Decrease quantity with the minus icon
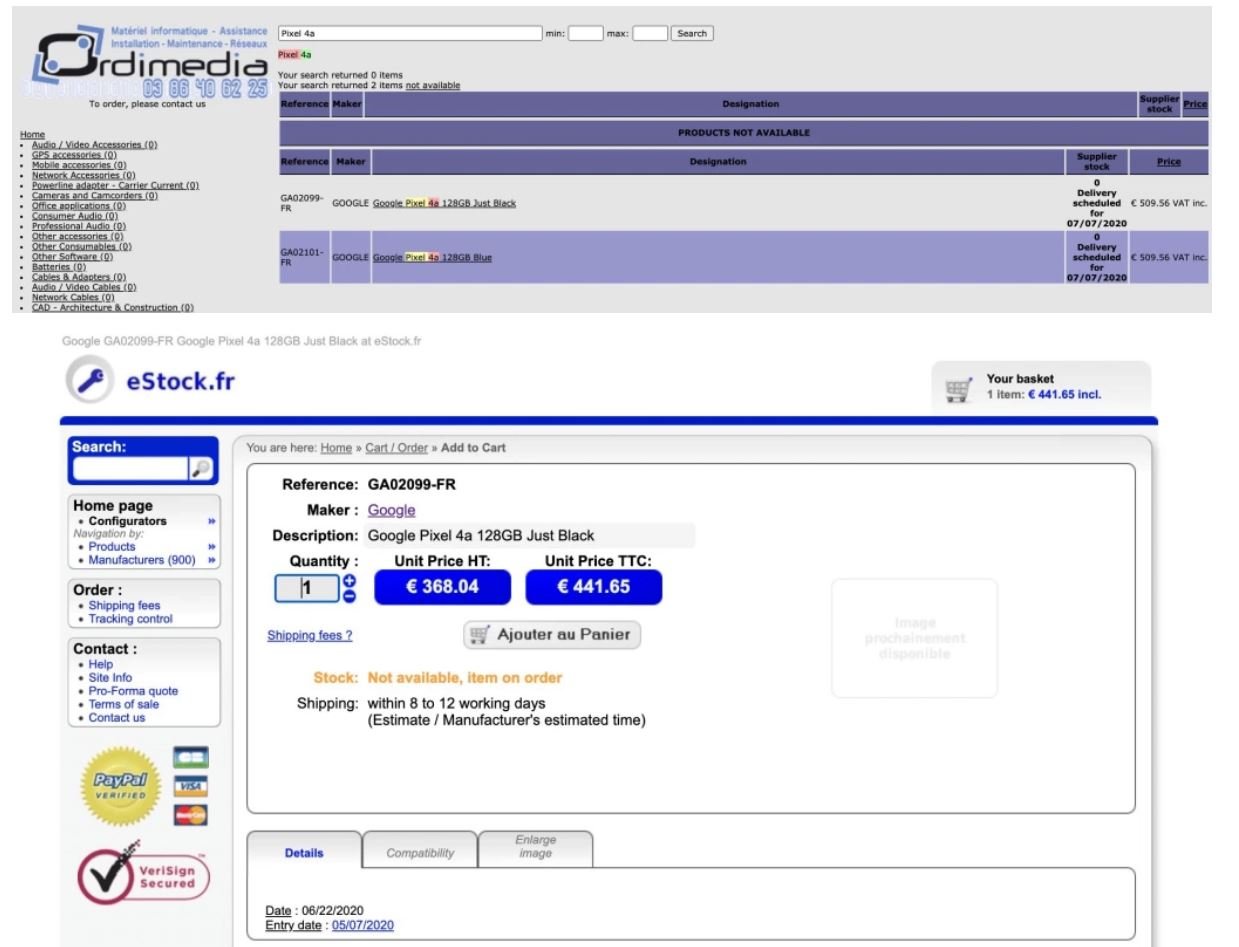The width and height of the screenshot is (1239, 947). point(349,596)
